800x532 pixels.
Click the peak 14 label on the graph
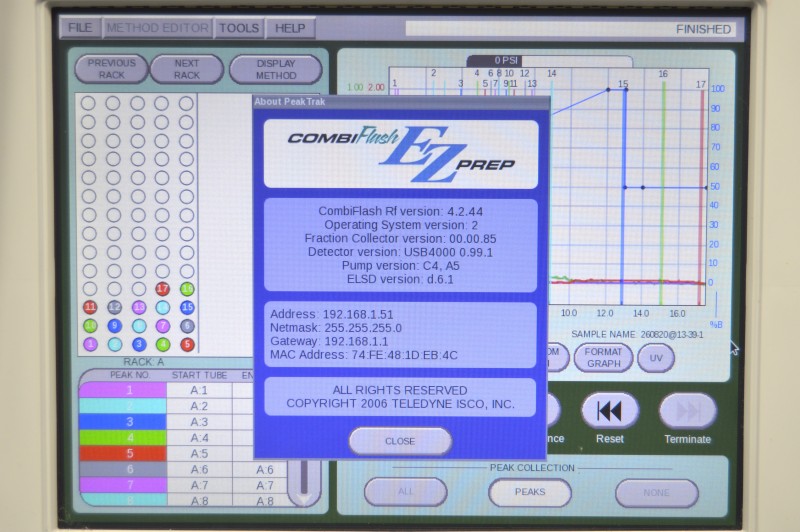tap(552, 73)
